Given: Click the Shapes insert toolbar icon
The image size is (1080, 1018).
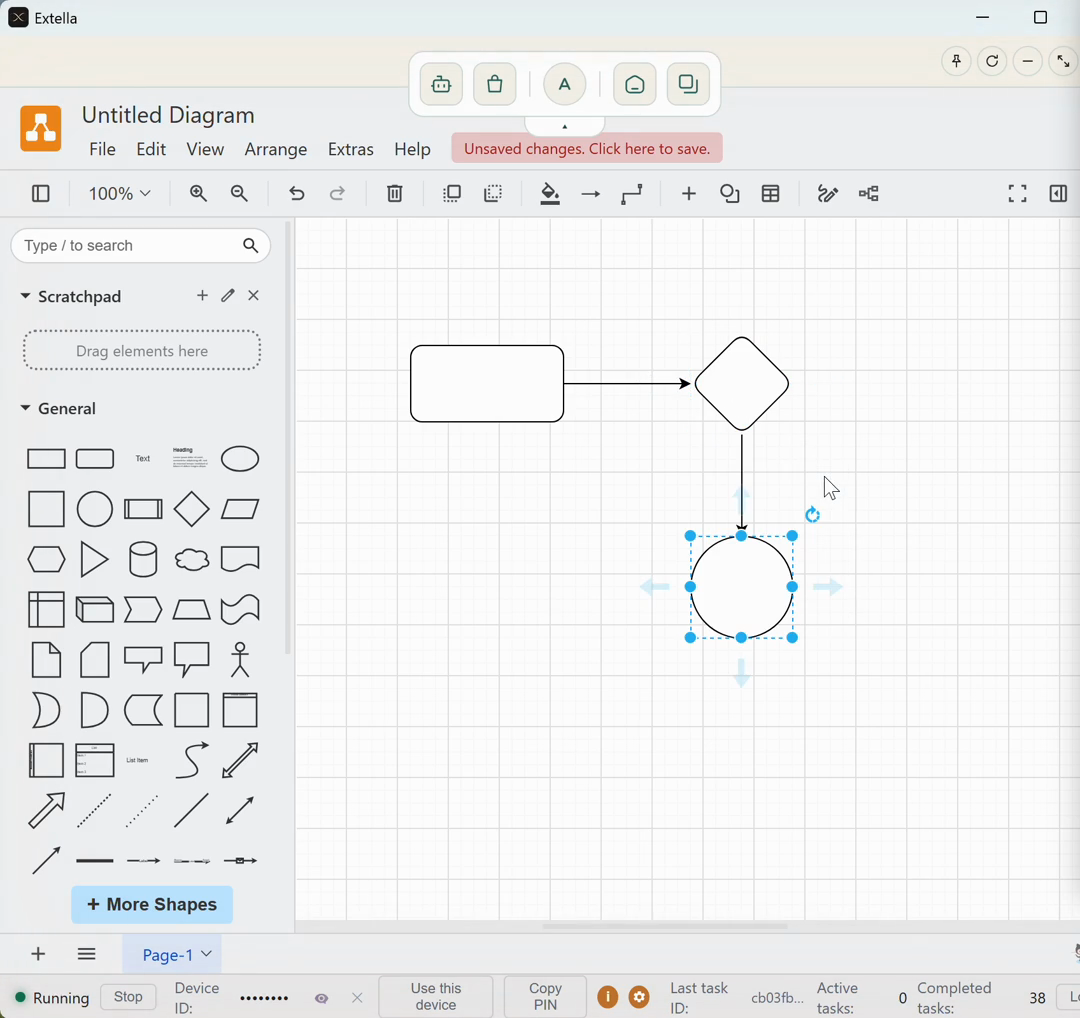Looking at the screenshot, I should click(729, 194).
